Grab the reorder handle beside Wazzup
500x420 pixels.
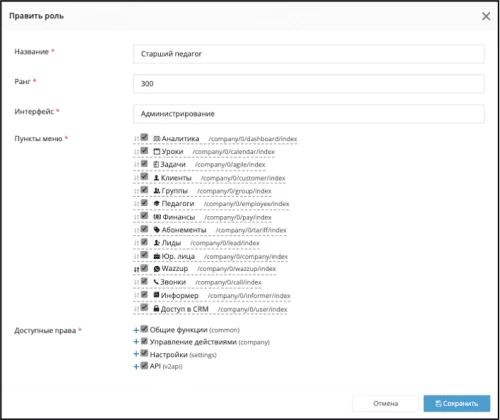[x=136, y=269]
